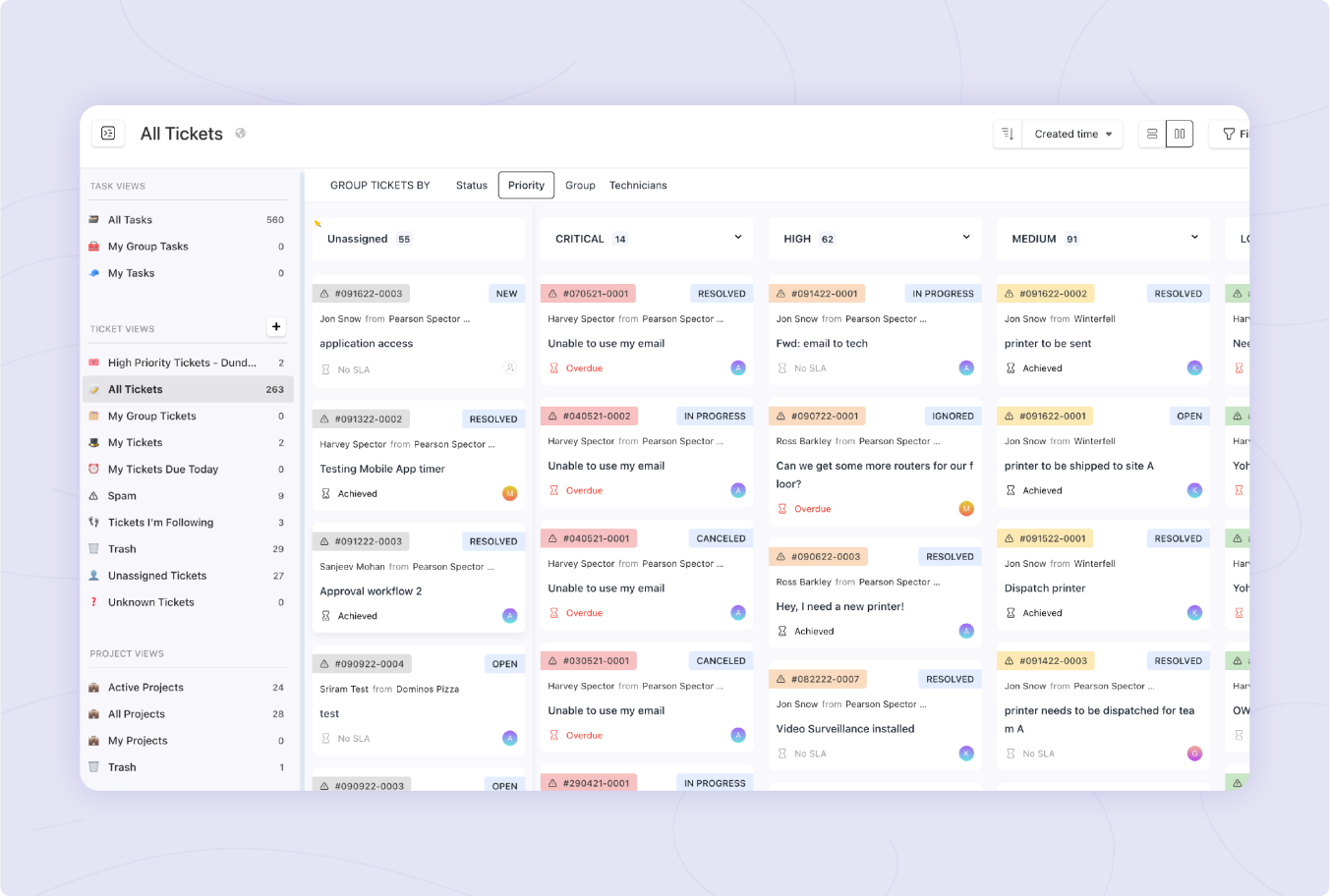This screenshot has height=896, width=1330.
Task: Switch to list view layout
Action: coord(1152,134)
